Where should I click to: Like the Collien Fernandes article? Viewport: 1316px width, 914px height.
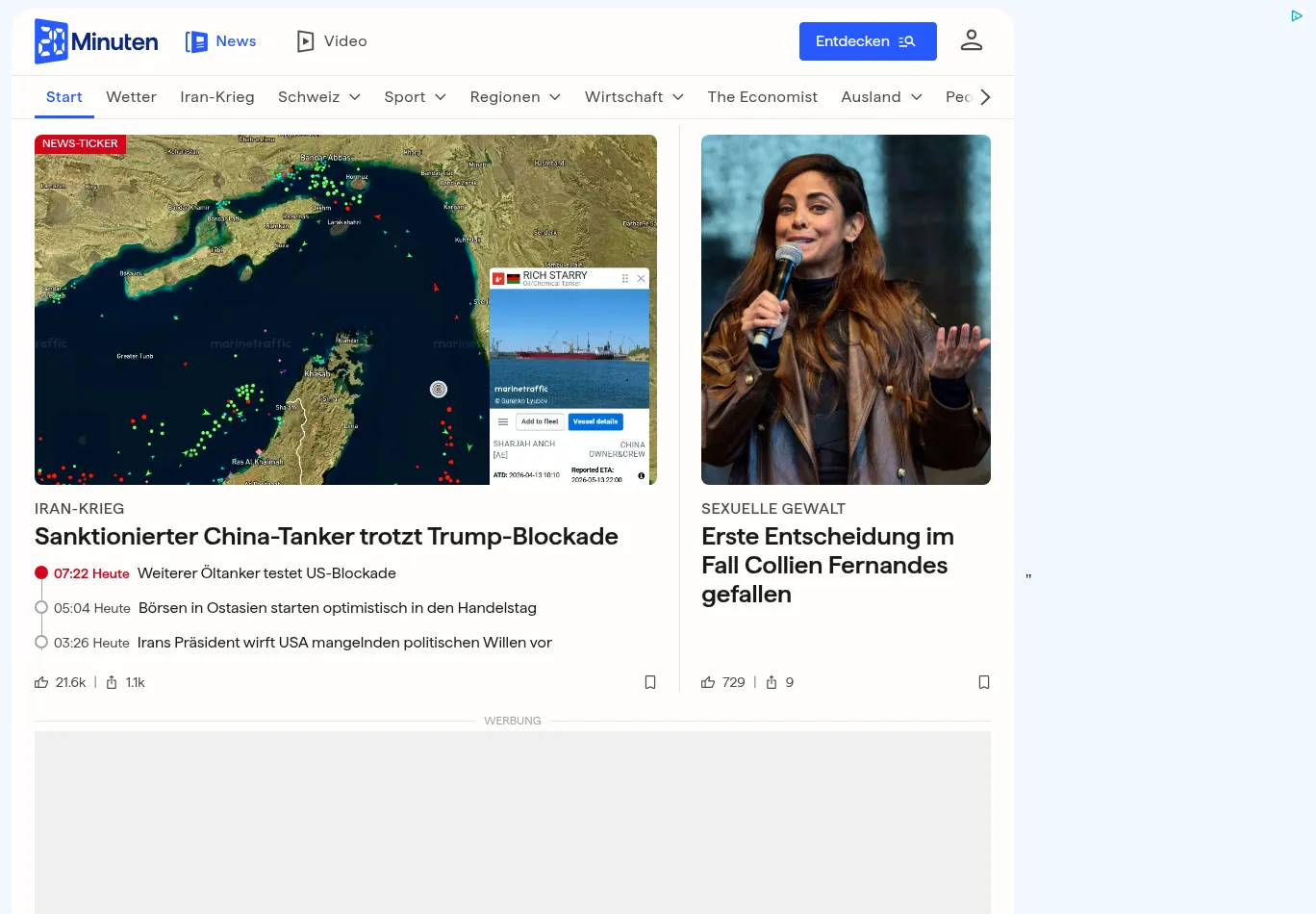coord(708,682)
